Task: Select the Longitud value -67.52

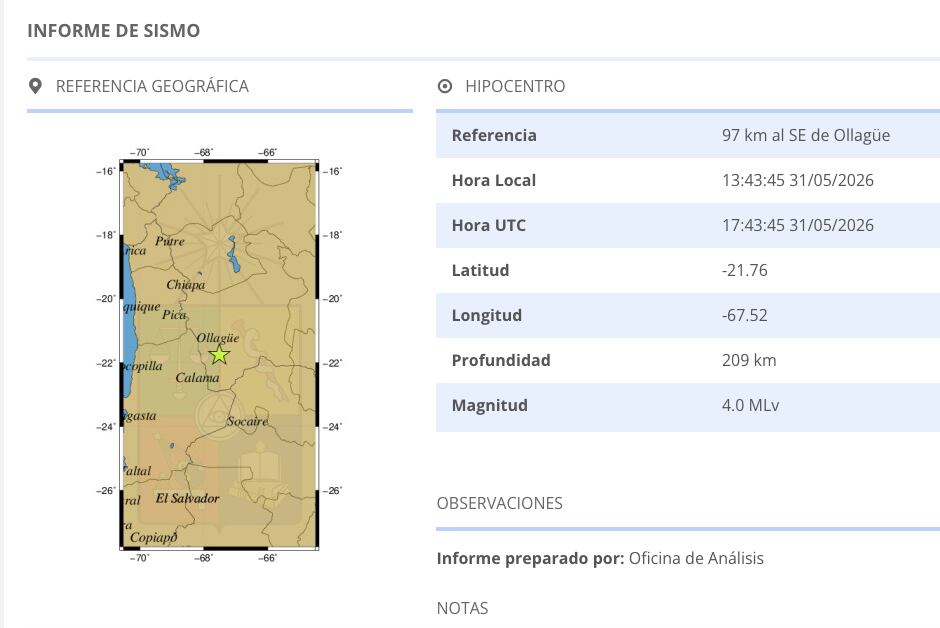Action: pos(745,315)
